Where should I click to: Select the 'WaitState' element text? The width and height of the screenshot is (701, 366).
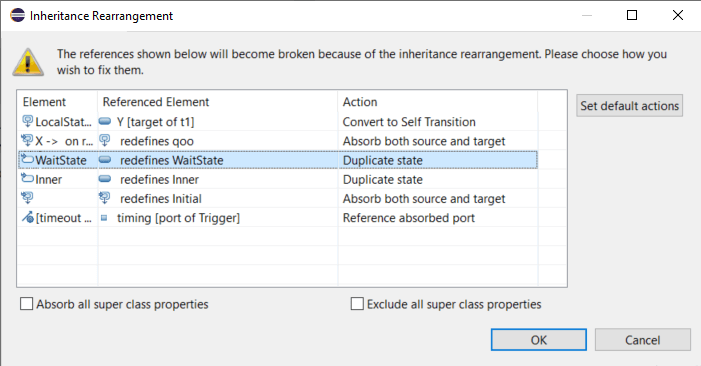(61, 160)
